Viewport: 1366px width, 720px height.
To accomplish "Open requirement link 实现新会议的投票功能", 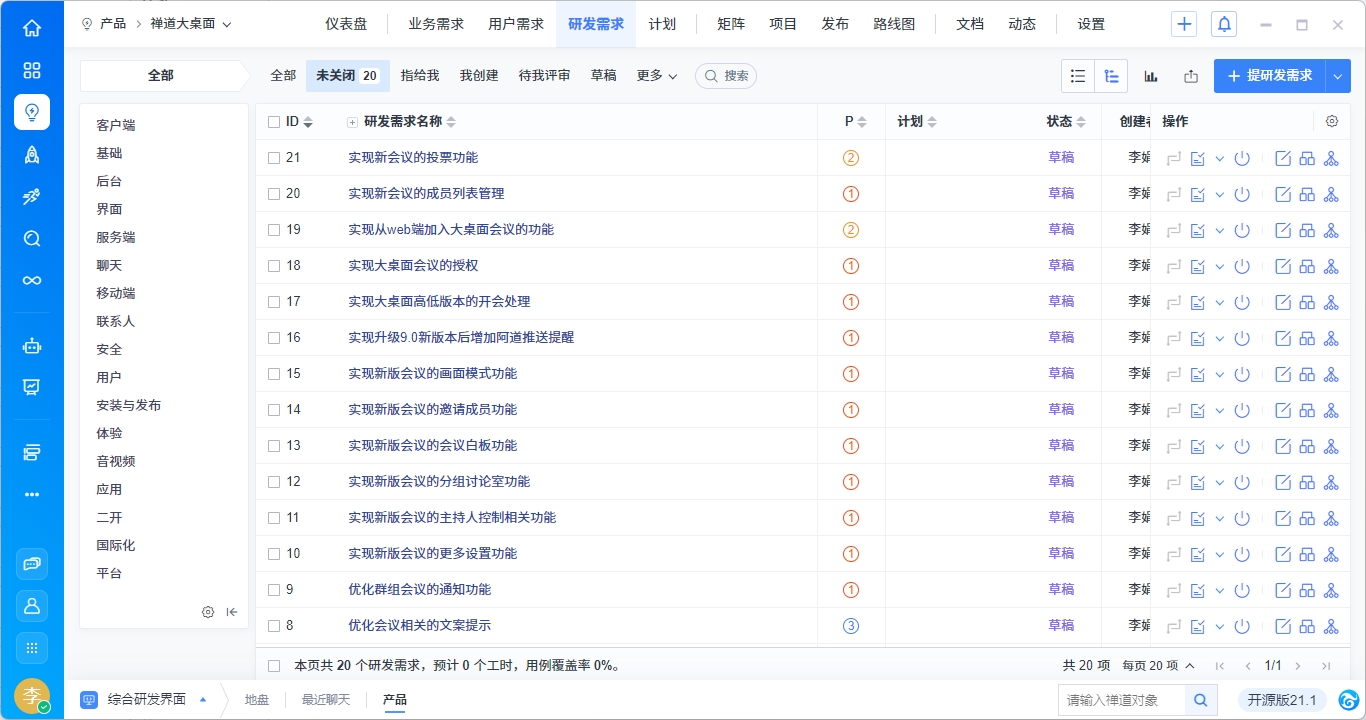I will [x=413, y=158].
